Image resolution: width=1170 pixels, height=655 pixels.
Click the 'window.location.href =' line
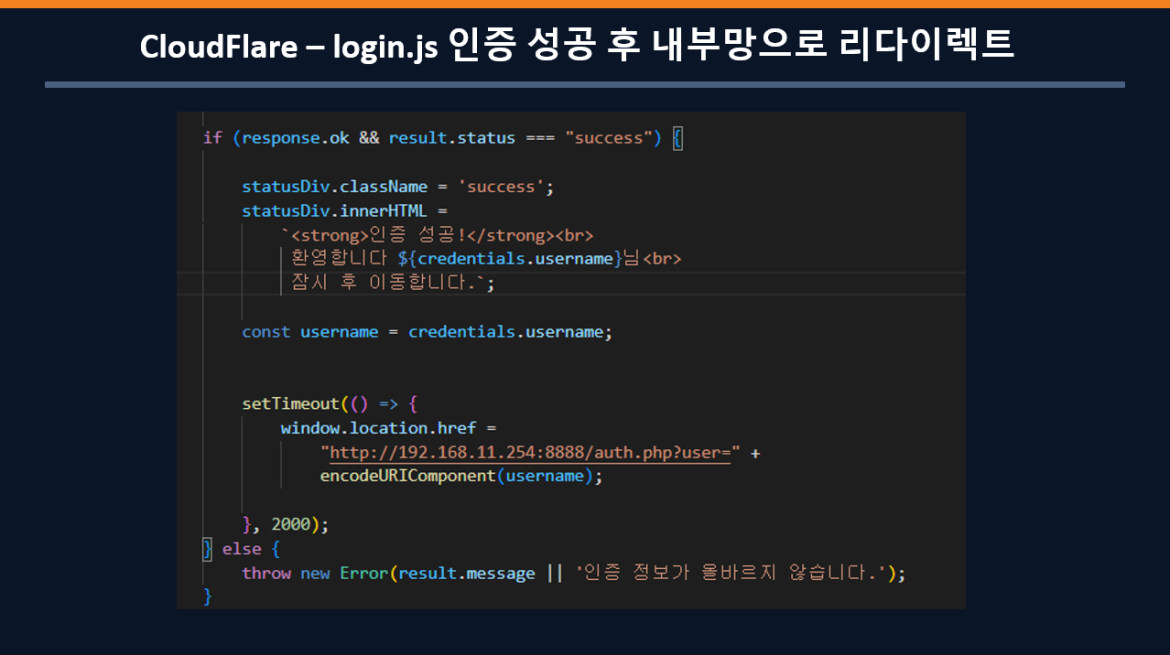pos(388,428)
